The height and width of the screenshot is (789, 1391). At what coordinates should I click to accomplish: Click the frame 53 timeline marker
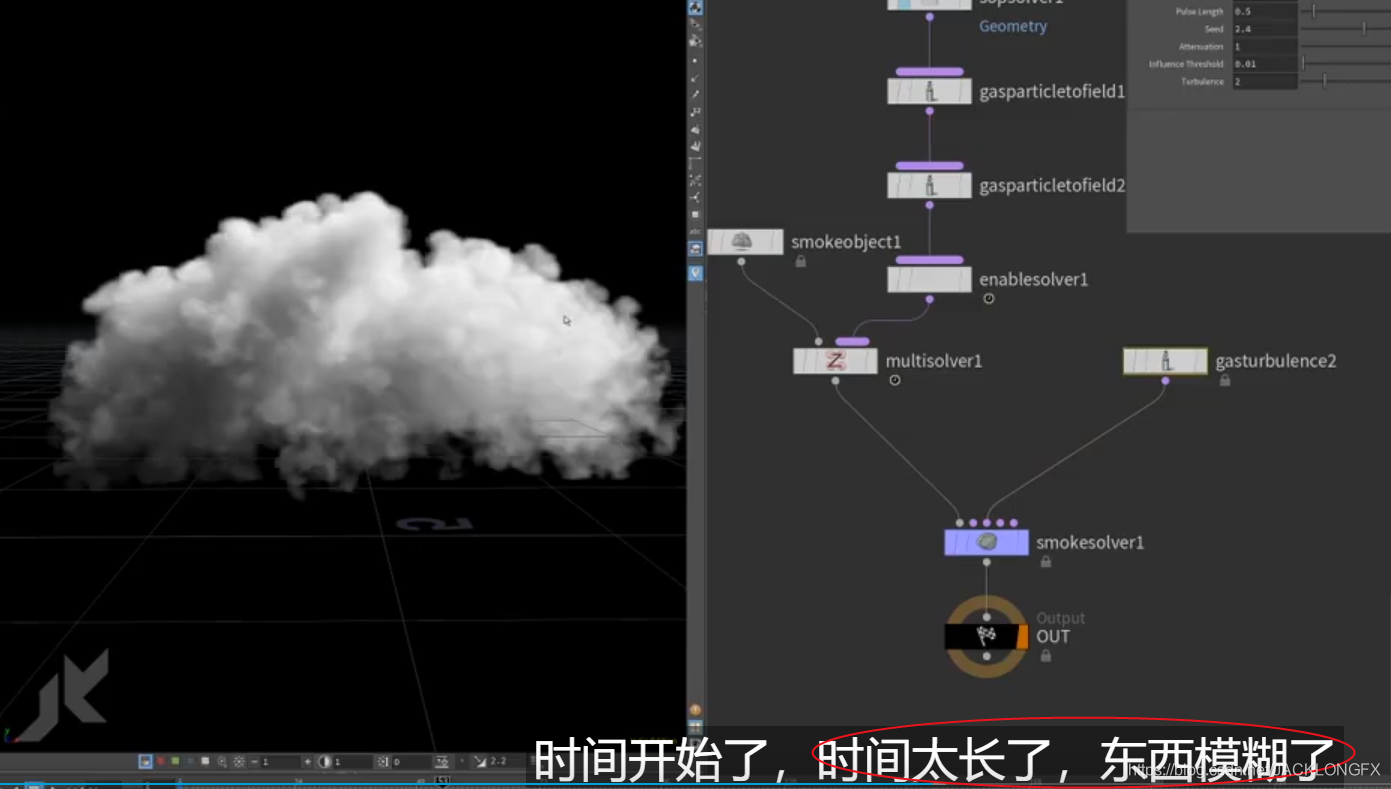443,781
